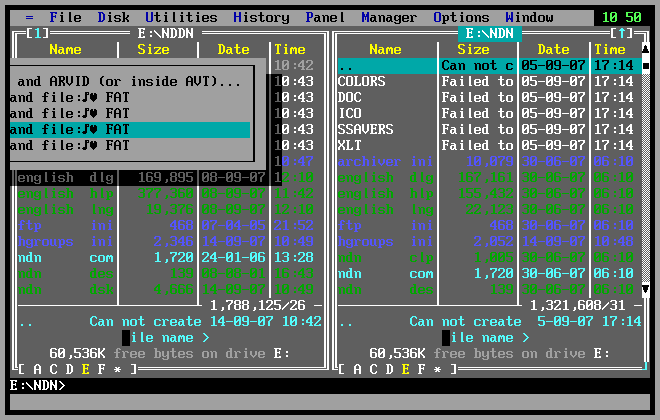Click the scrollbar up arrow in right panel

(x=645, y=49)
